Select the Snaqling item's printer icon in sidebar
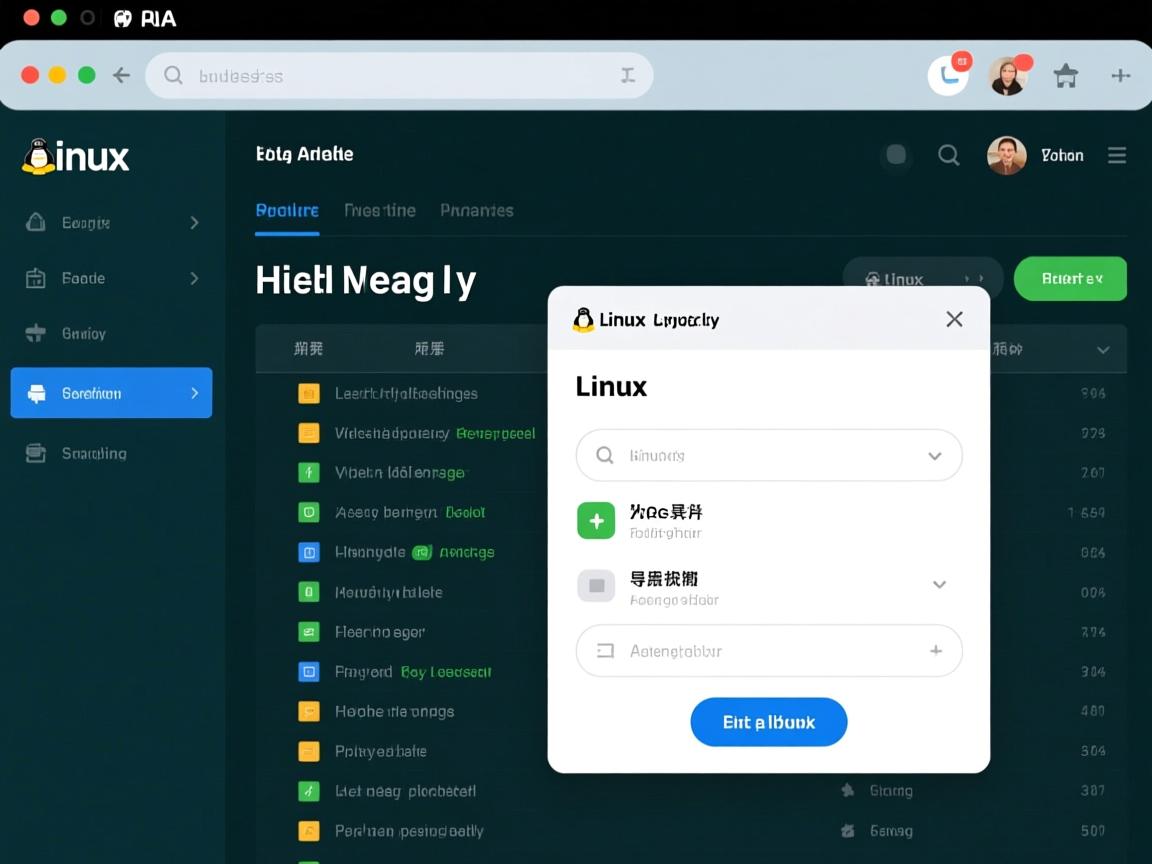Viewport: 1152px width, 864px height. pyautogui.click(x=37, y=453)
